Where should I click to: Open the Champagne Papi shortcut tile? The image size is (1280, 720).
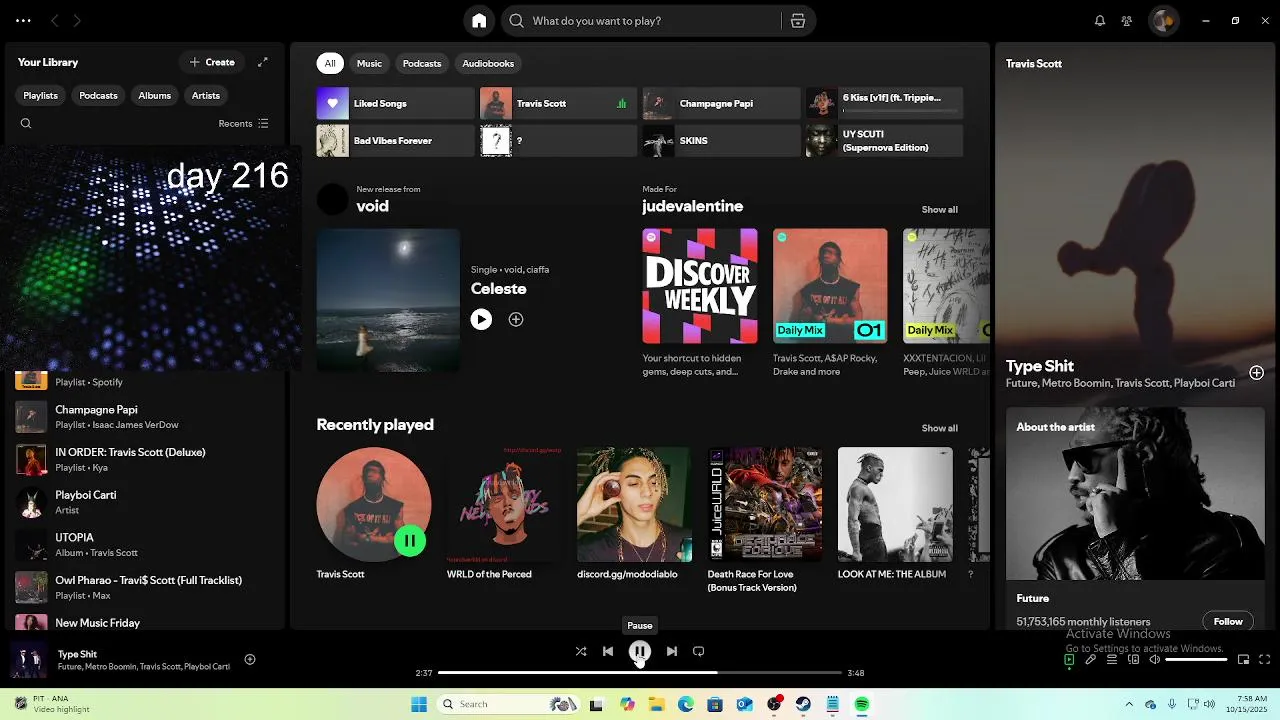pyautogui.click(x=721, y=104)
